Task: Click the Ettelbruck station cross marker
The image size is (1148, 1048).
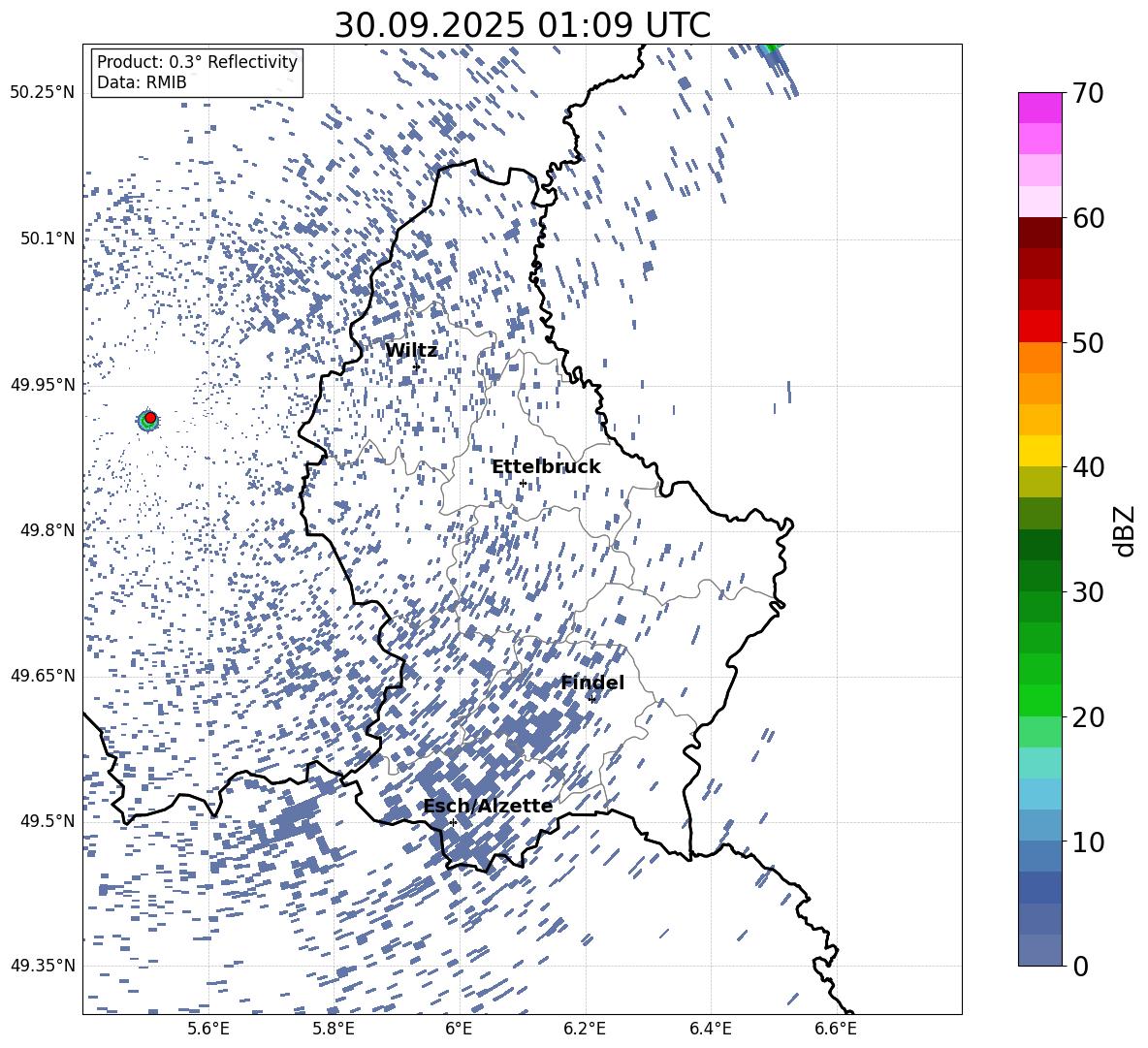Action: click(x=523, y=483)
